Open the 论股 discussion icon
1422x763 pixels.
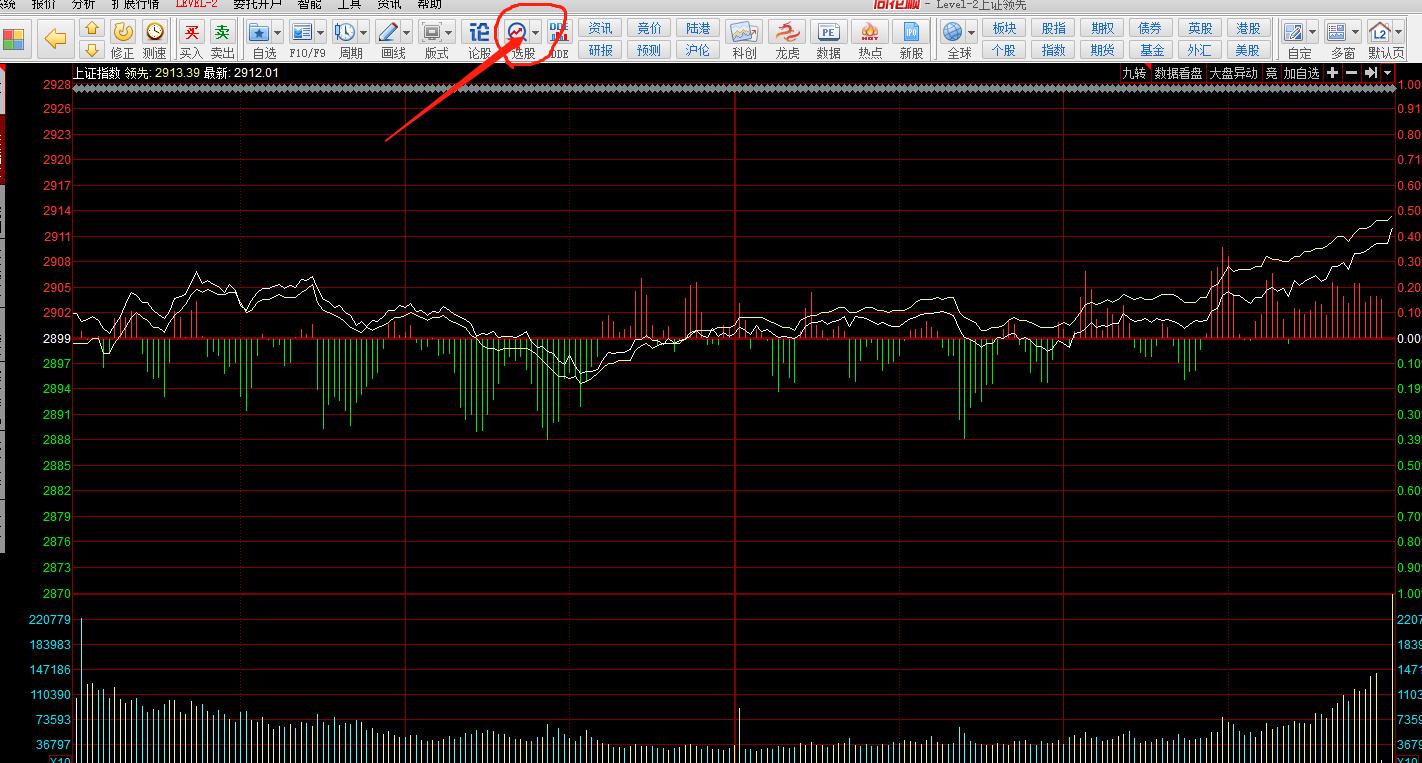coord(480,32)
